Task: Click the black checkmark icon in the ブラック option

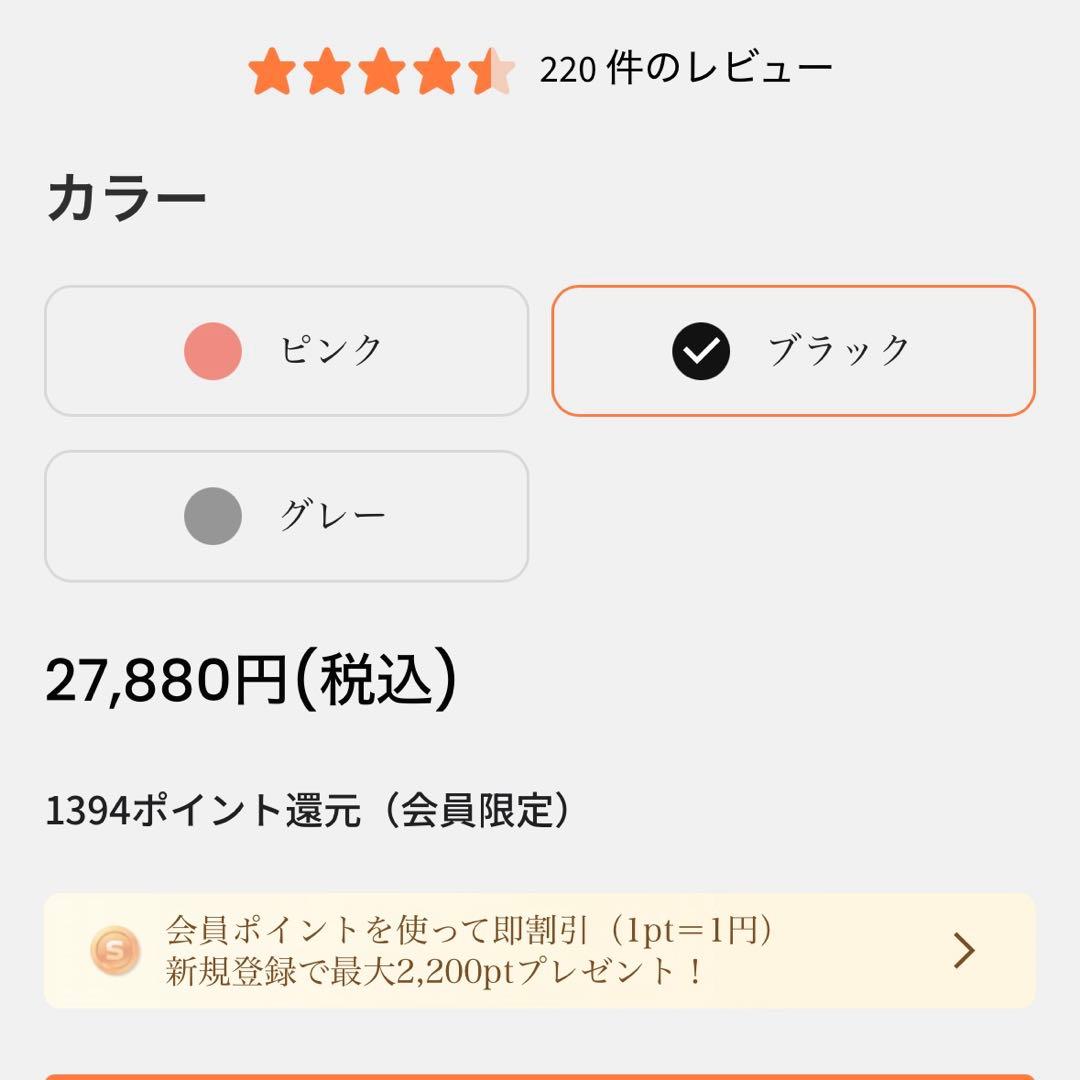Action: (x=702, y=352)
